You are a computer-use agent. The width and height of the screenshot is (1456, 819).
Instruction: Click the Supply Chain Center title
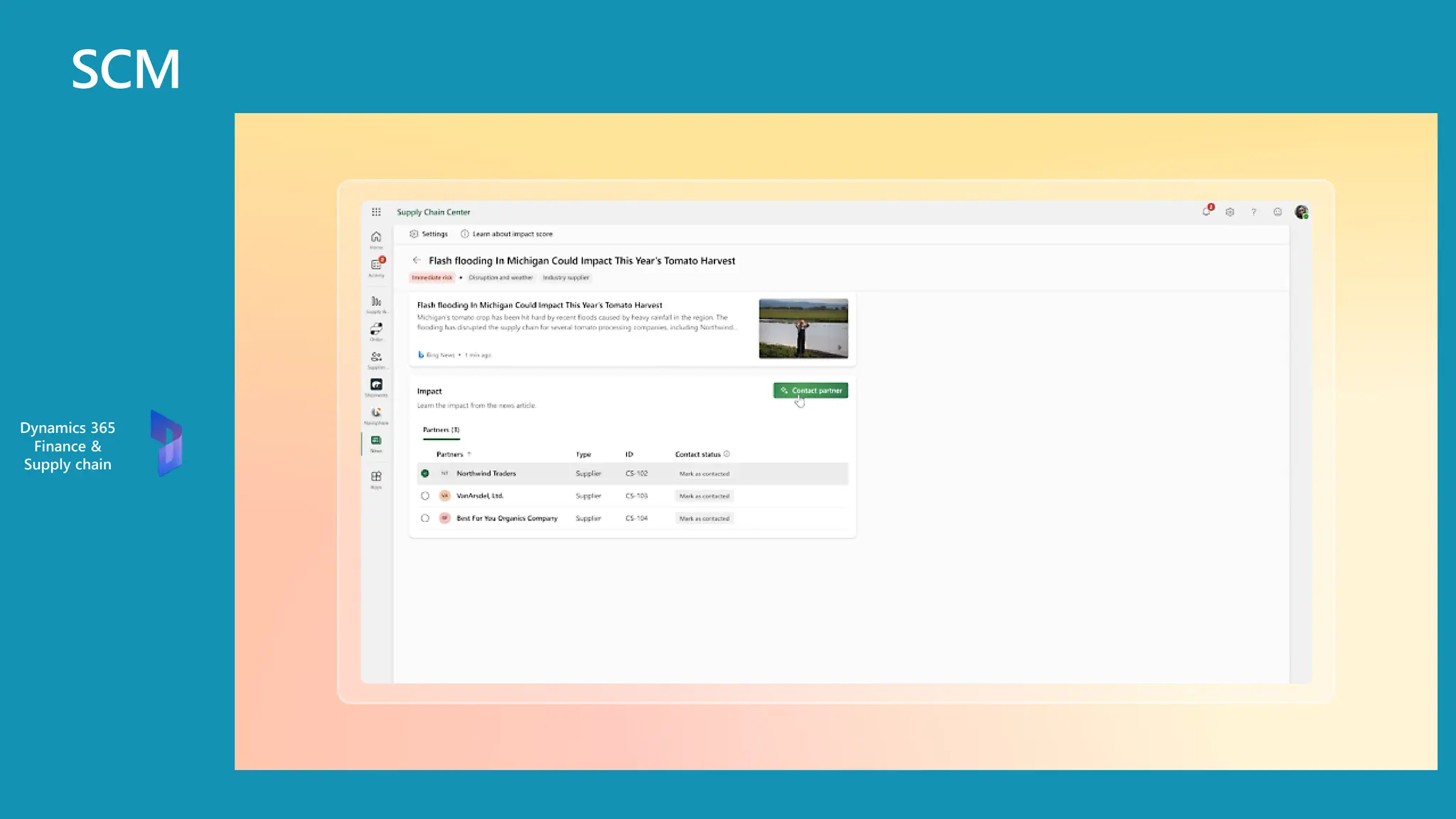coord(434,212)
